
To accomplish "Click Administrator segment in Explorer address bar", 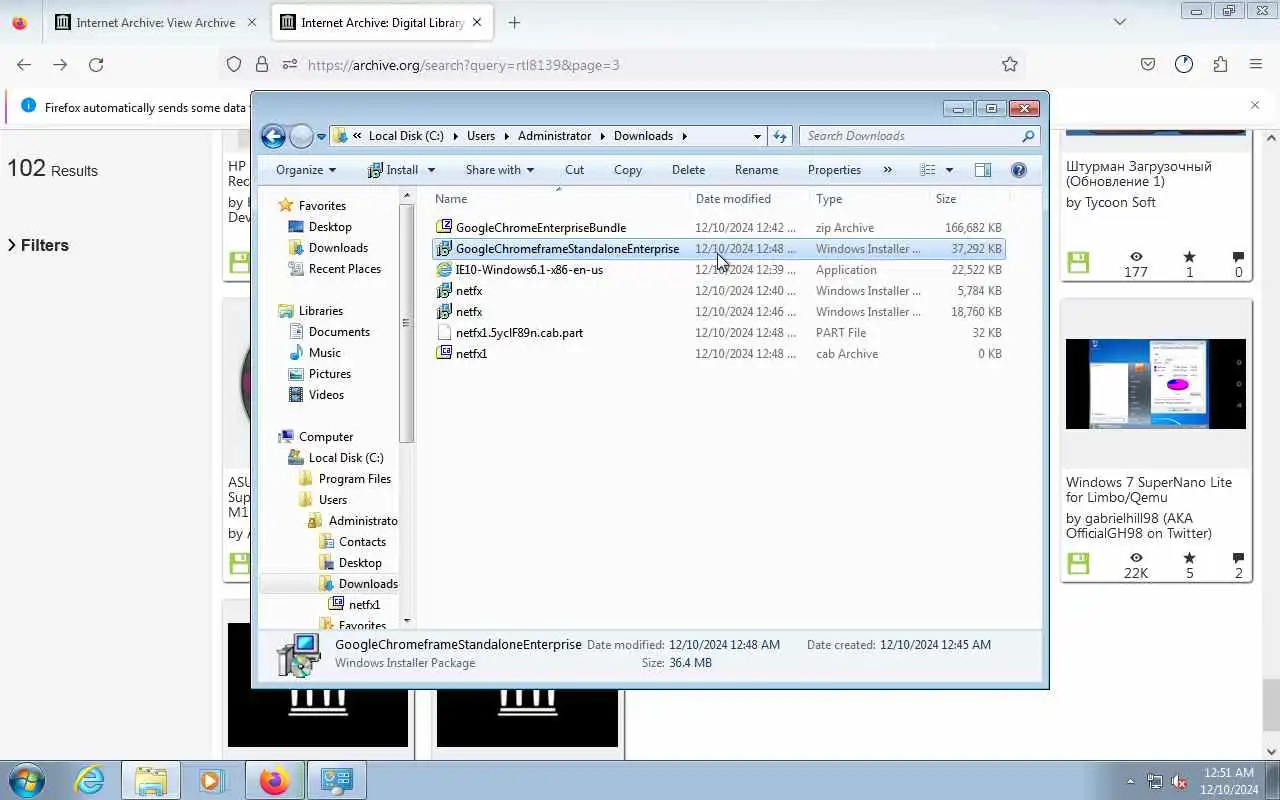I will click(555, 136).
